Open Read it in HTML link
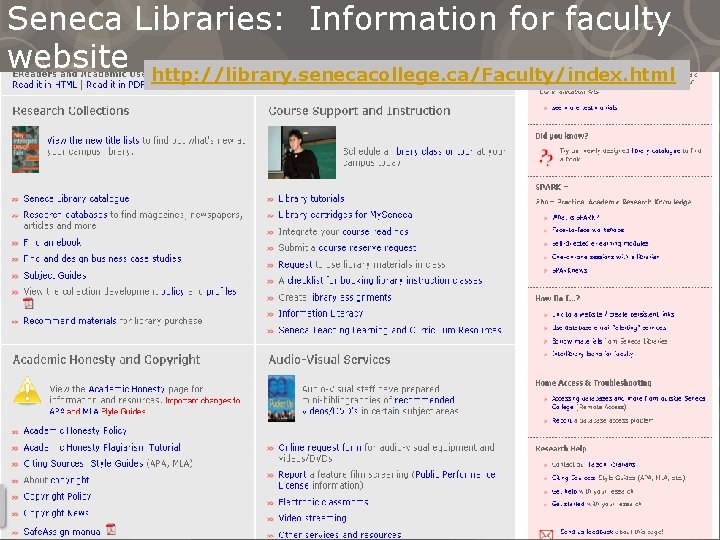The width and height of the screenshot is (720, 540). [x=45, y=84]
